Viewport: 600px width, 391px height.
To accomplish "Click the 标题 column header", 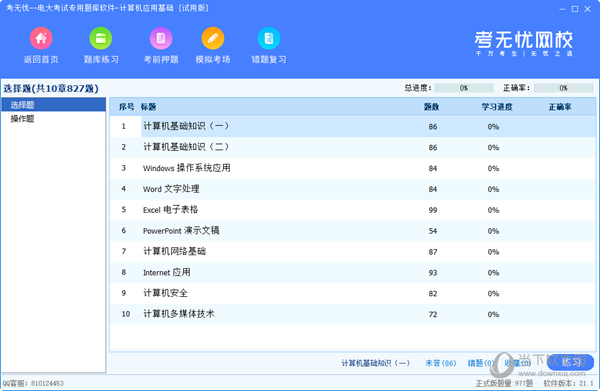I will coord(148,107).
